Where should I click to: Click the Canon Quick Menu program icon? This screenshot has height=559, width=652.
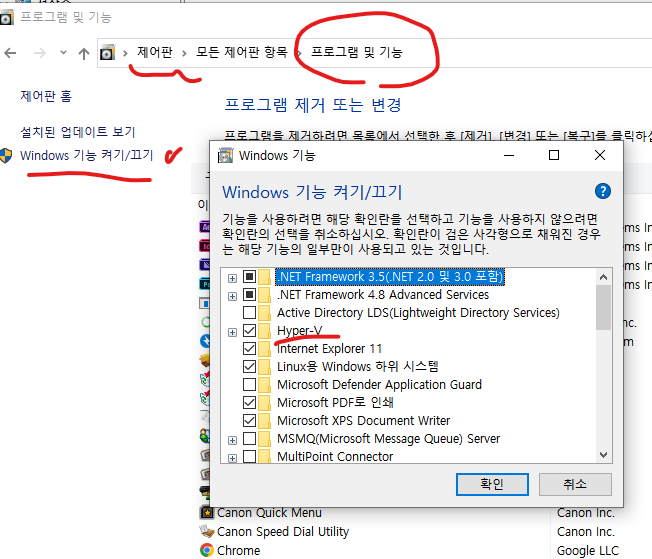[207, 513]
